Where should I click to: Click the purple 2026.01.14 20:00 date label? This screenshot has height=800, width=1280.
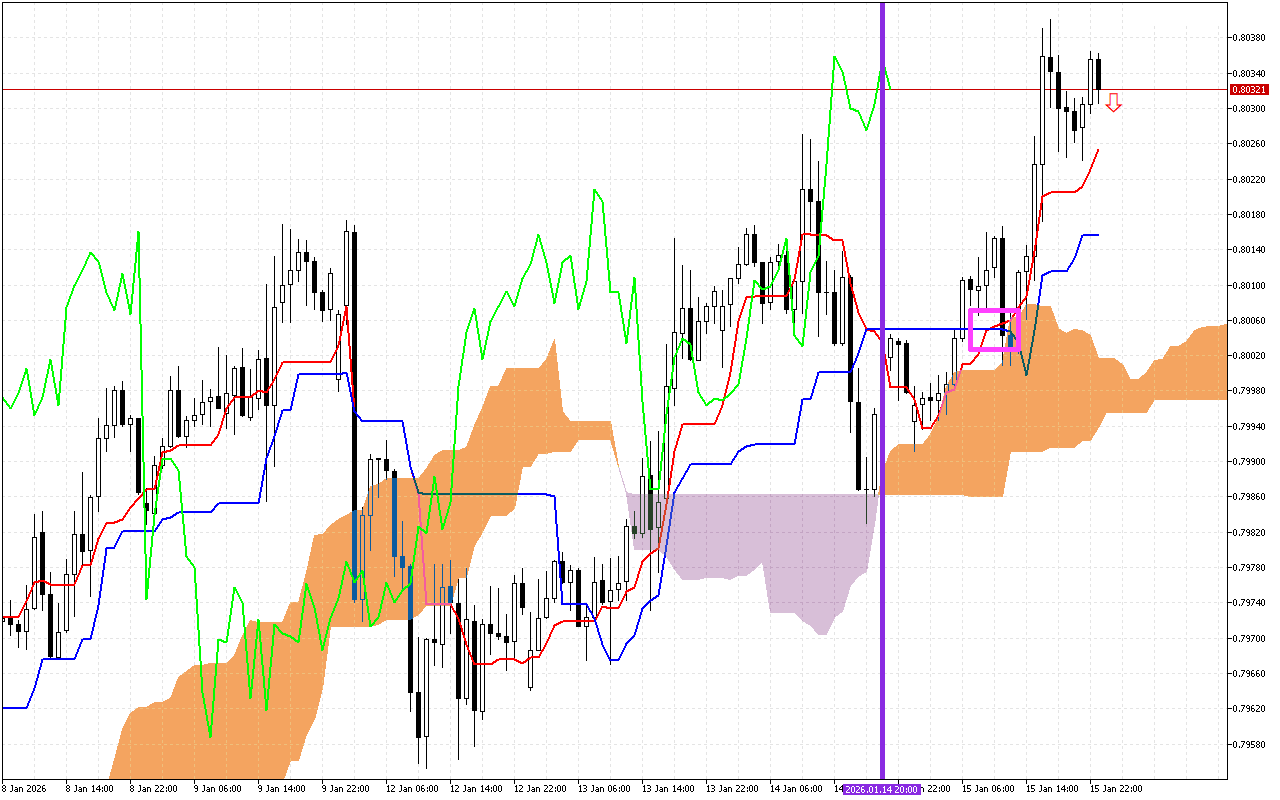(x=881, y=789)
